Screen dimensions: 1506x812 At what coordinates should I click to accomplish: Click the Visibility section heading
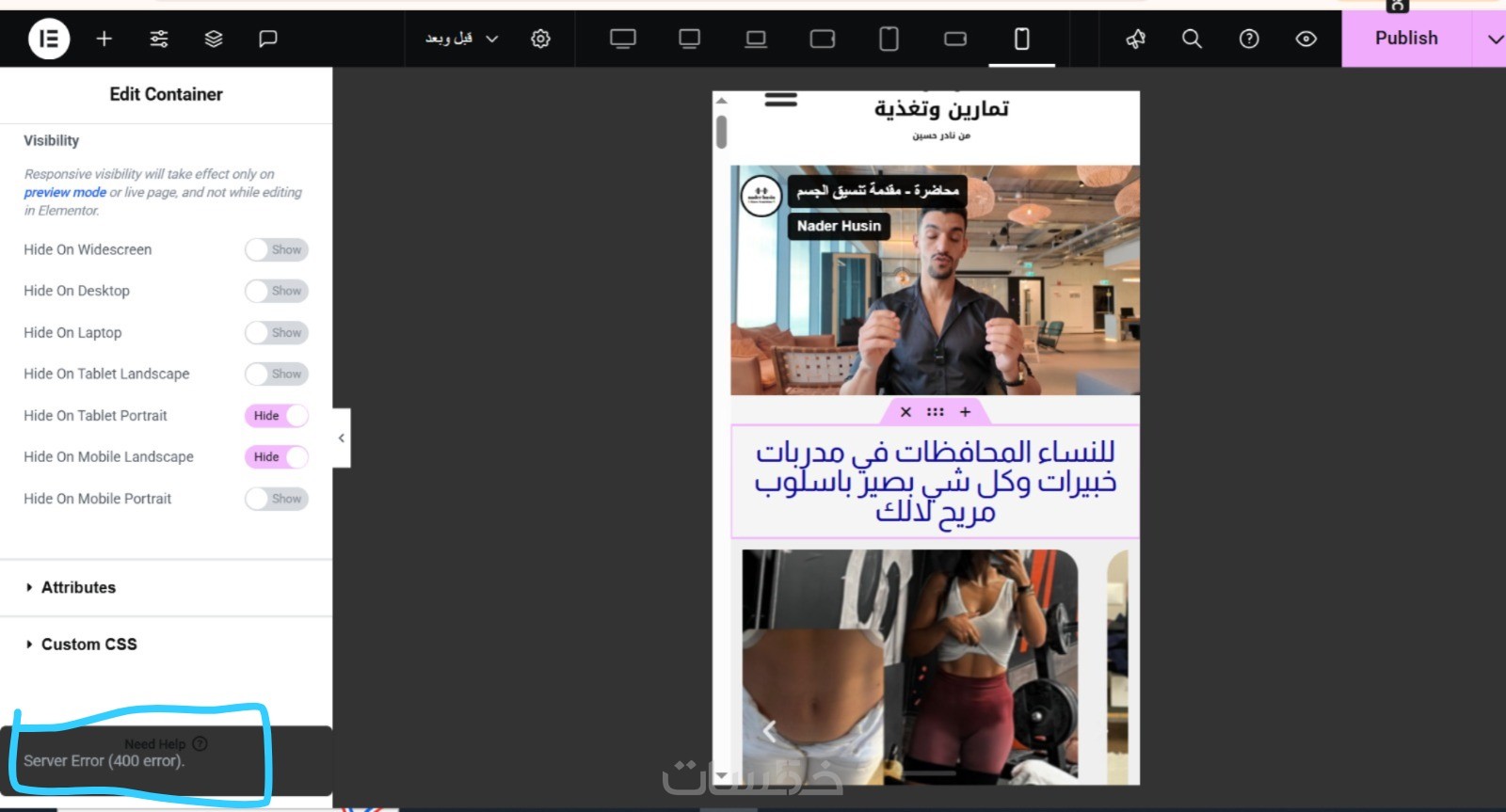(52, 140)
